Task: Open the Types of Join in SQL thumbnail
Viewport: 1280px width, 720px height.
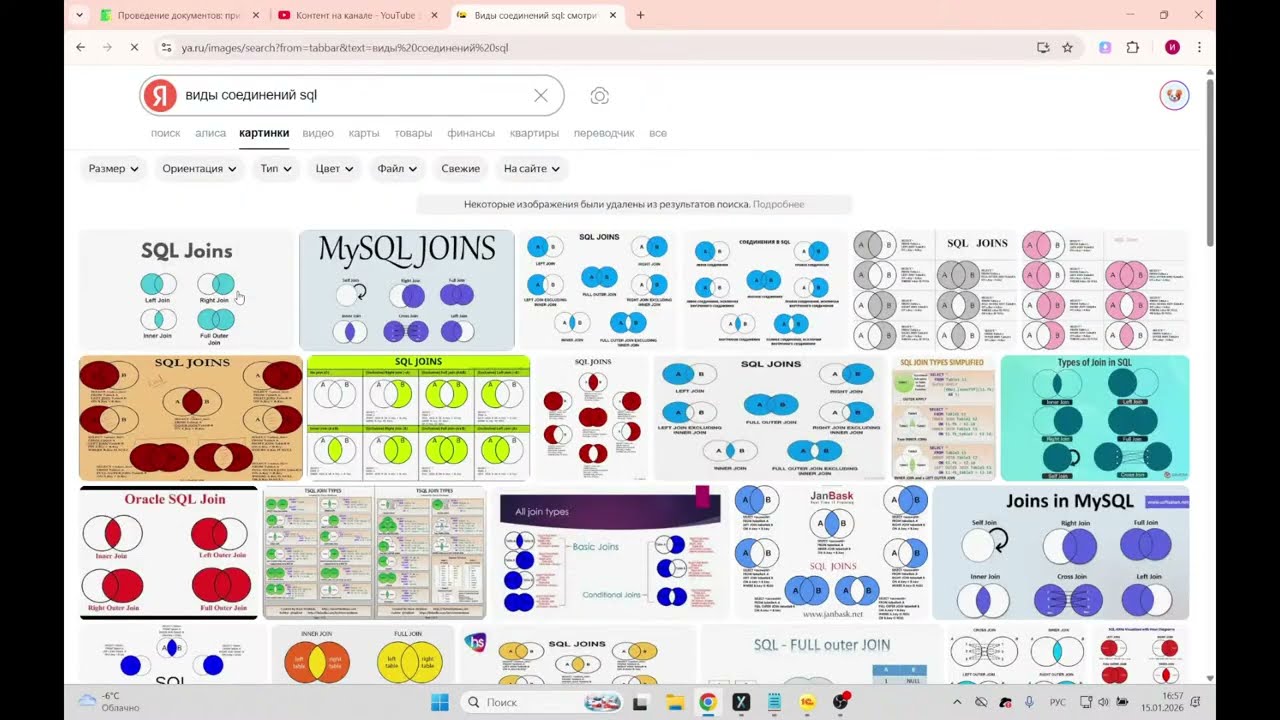Action: click(1095, 418)
